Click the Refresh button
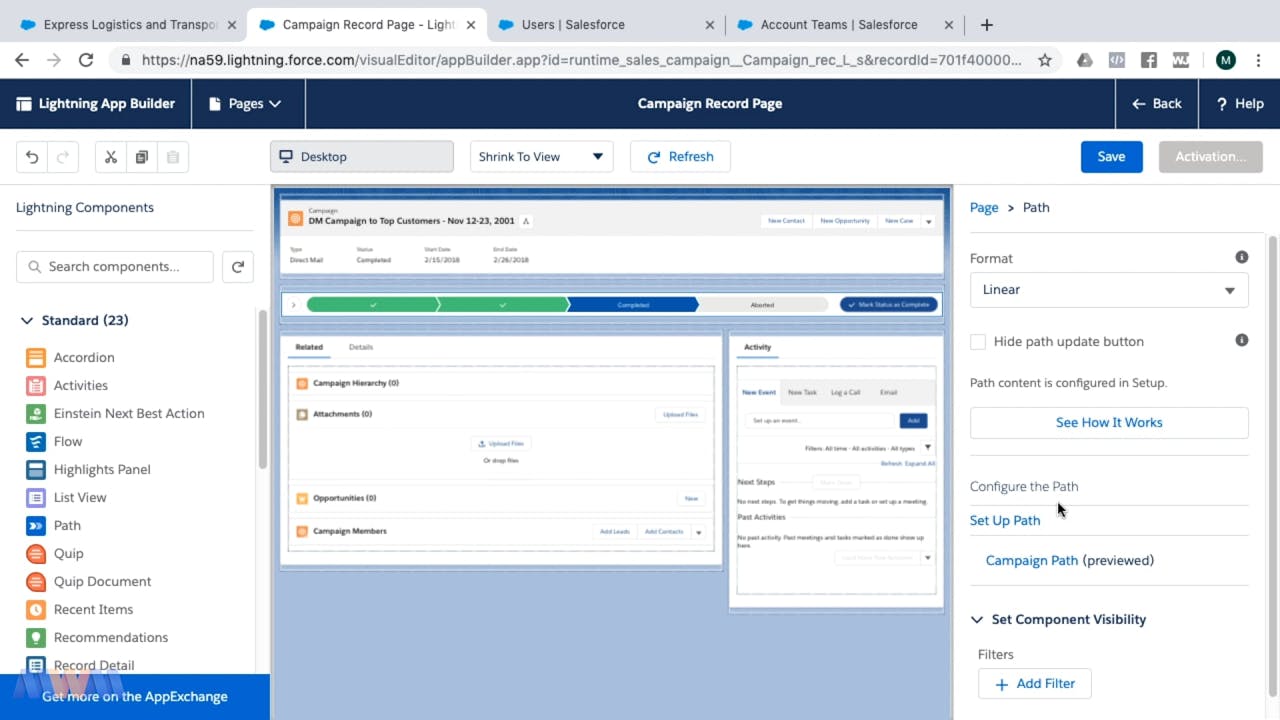The height and width of the screenshot is (720, 1280). click(x=680, y=157)
